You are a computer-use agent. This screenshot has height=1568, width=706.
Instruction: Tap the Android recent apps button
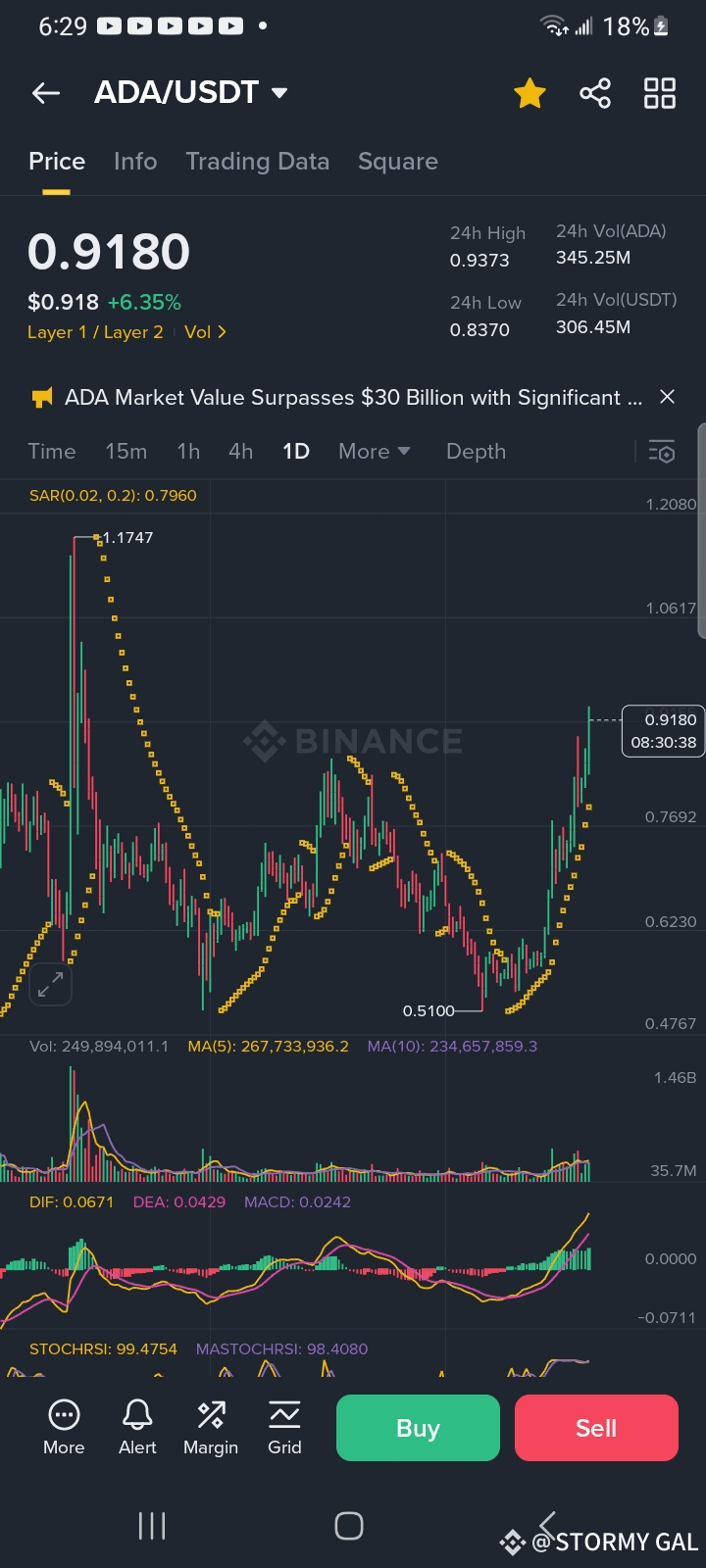point(152,1526)
